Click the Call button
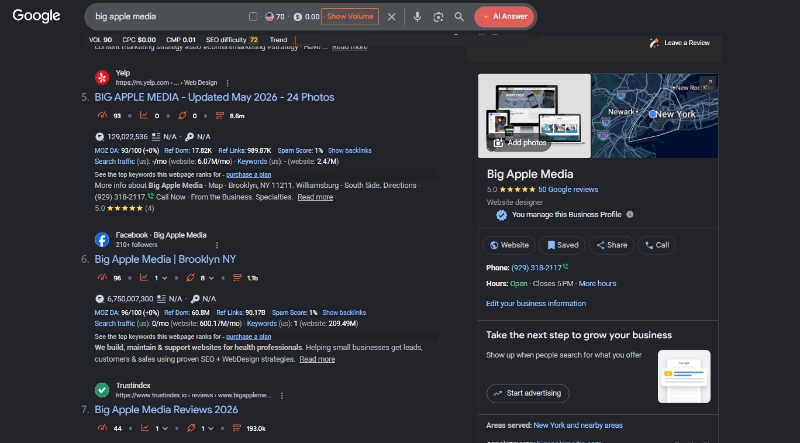 [657, 245]
